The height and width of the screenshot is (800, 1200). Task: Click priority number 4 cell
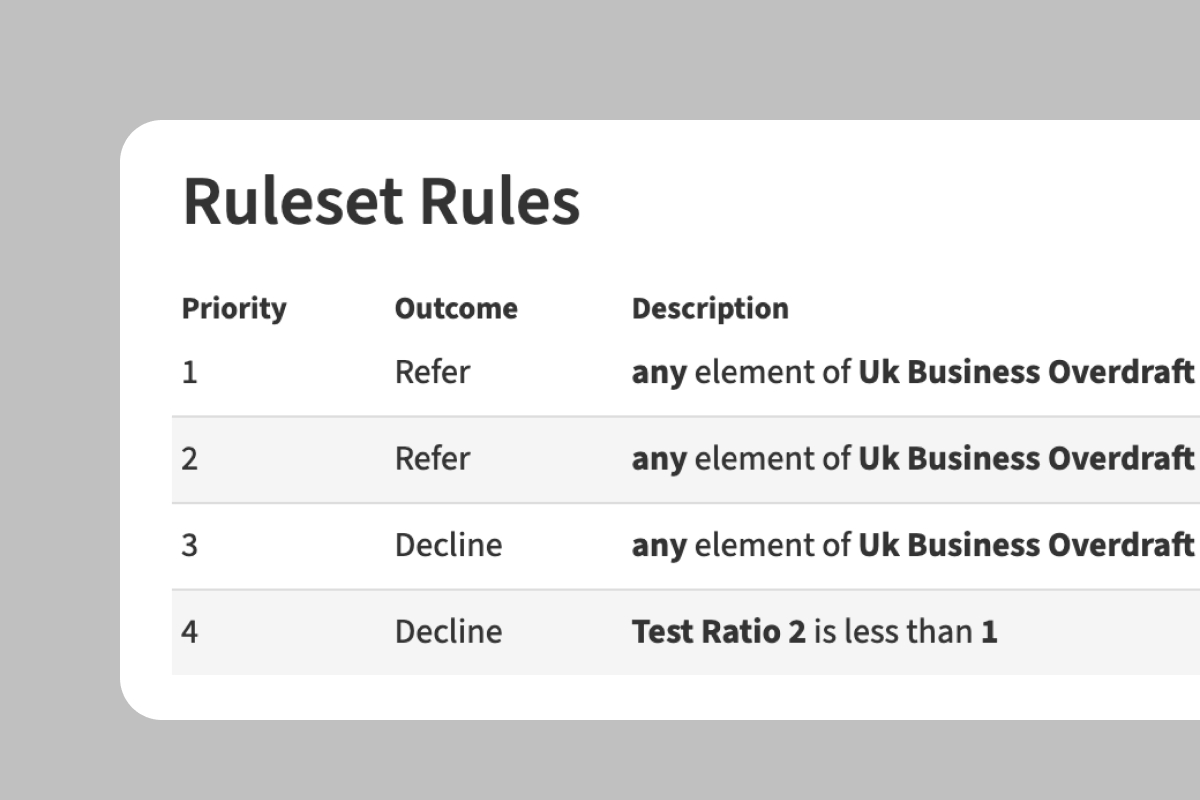pos(190,632)
